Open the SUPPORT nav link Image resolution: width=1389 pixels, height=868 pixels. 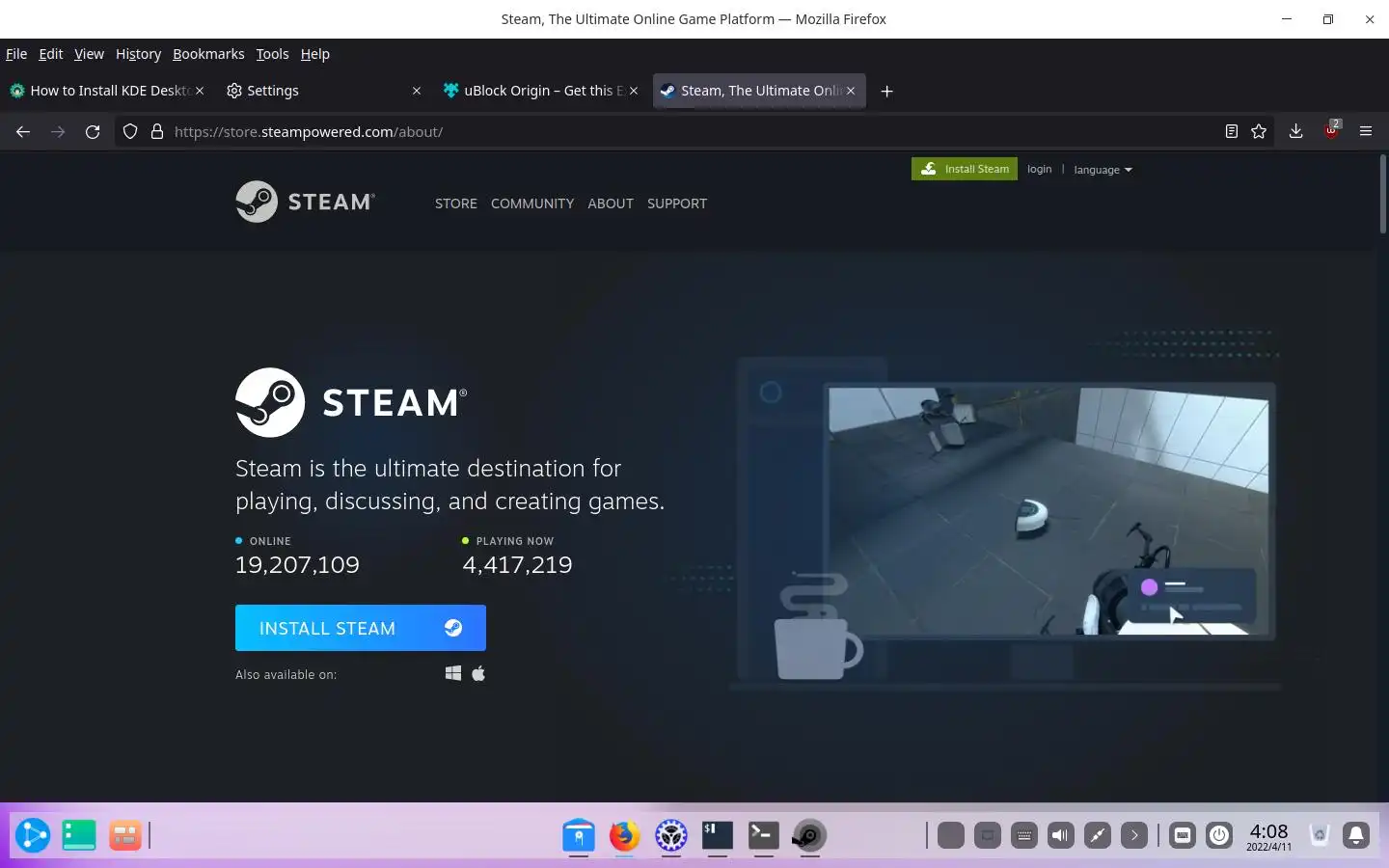coord(677,203)
